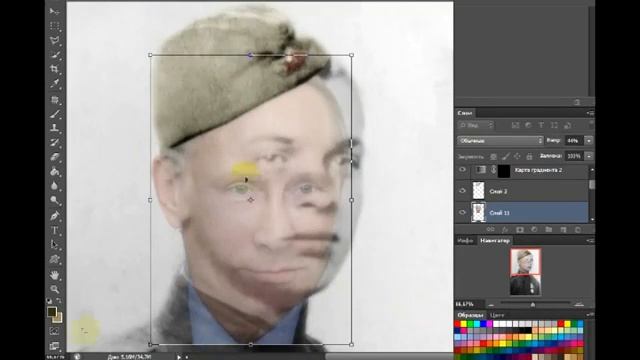This screenshot has height=360, width=640.
Task: Create new adjustment layer
Action: pyautogui.click(x=534, y=230)
